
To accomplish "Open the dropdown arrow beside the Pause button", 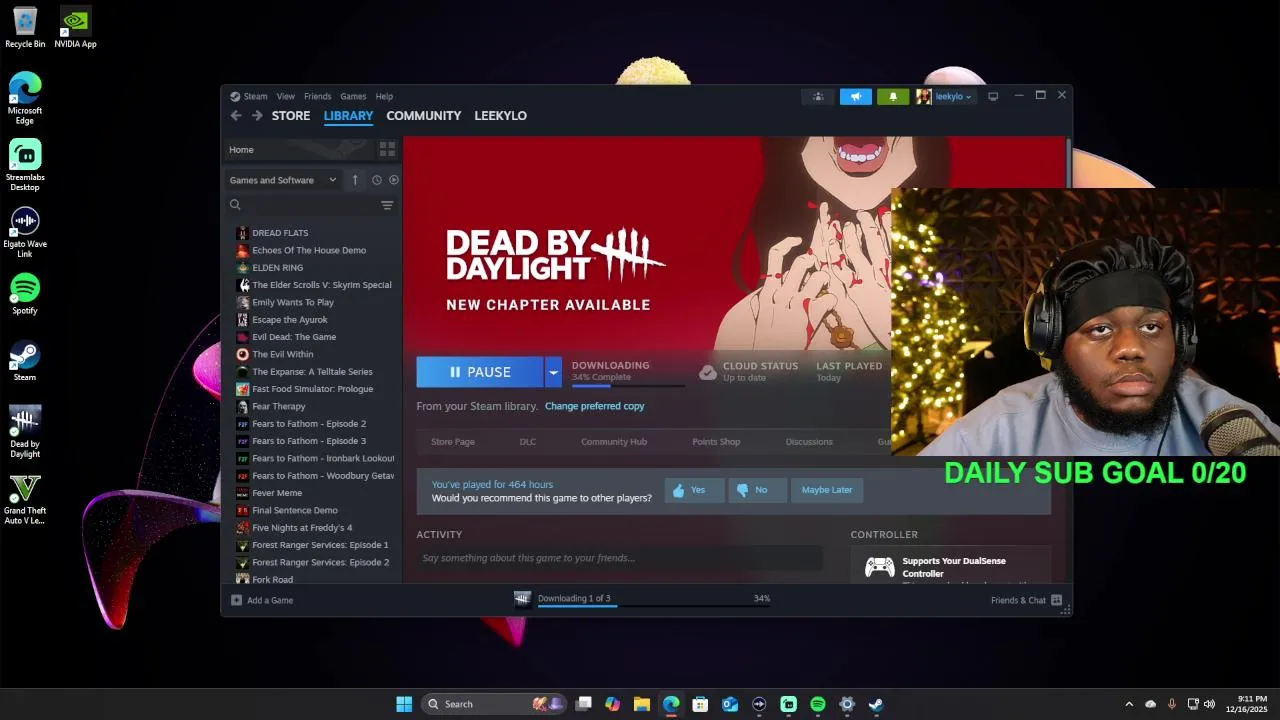I will point(553,372).
